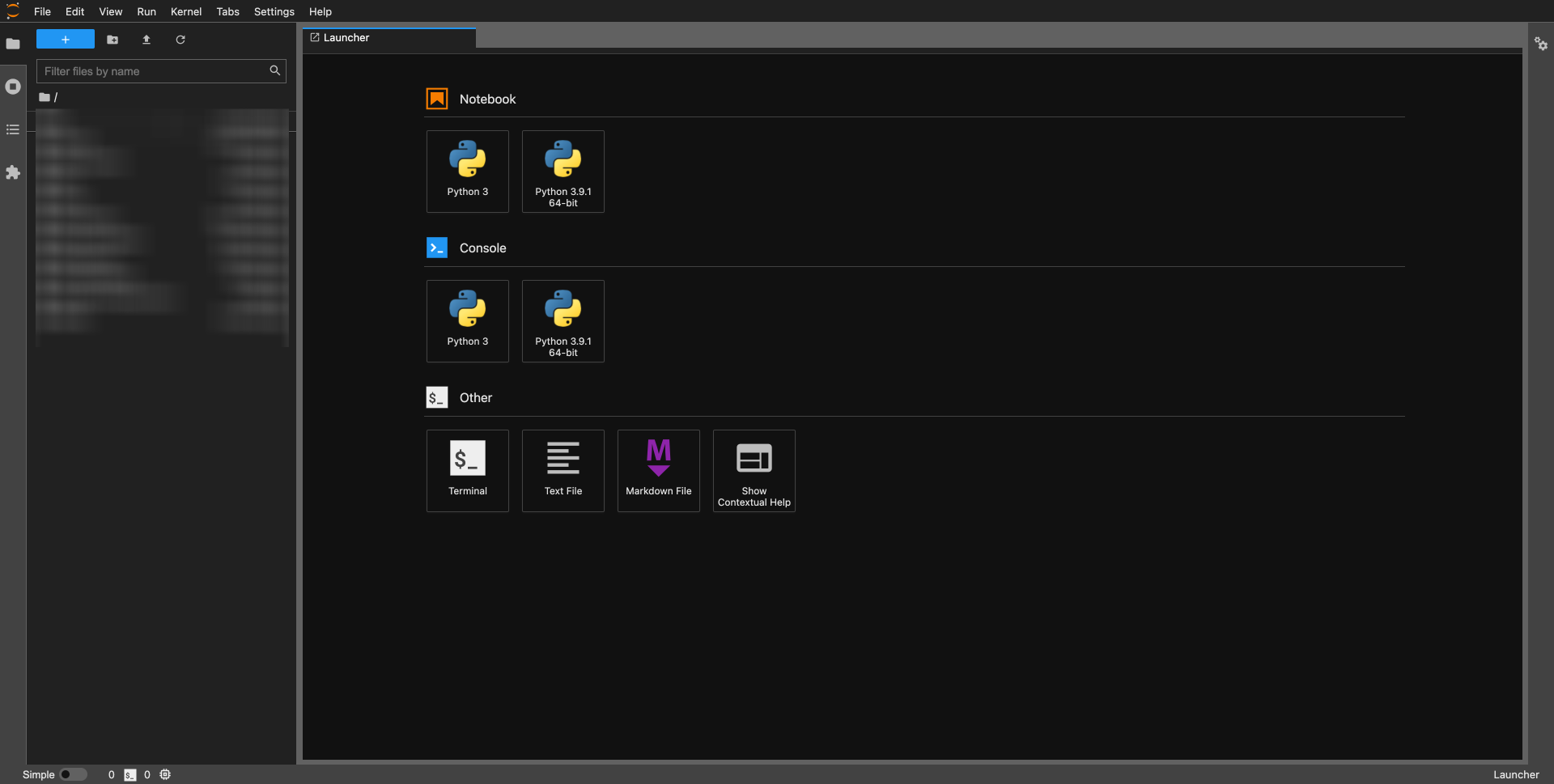The height and width of the screenshot is (784, 1554).
Task: Select the Launcher tab
Action: click(x=346, y=38)
